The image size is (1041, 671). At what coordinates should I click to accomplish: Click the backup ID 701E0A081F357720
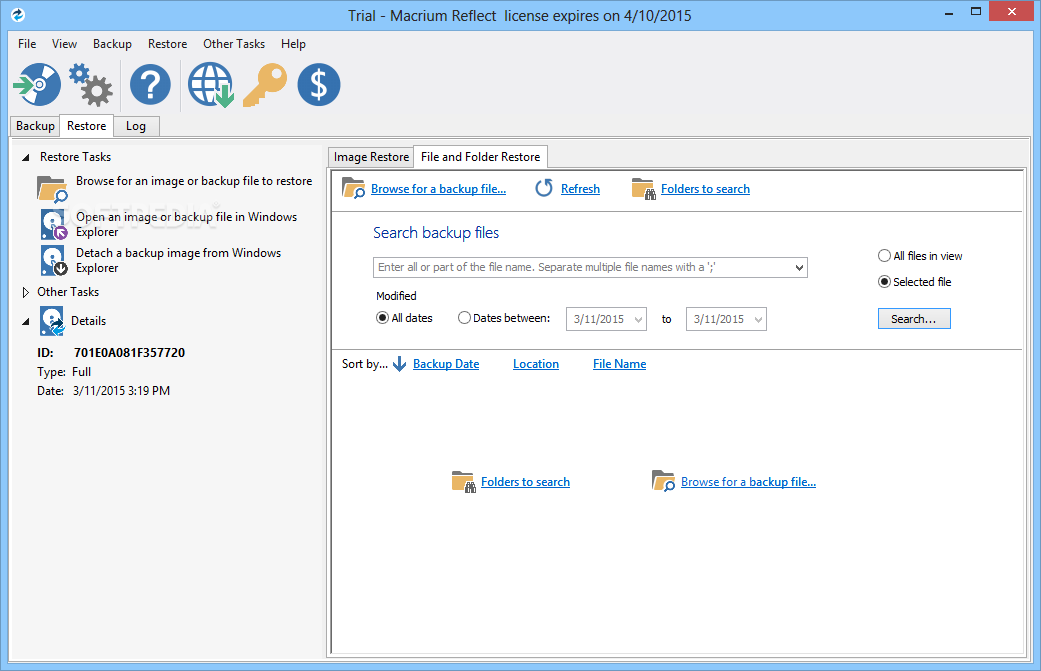coord(129,352)
